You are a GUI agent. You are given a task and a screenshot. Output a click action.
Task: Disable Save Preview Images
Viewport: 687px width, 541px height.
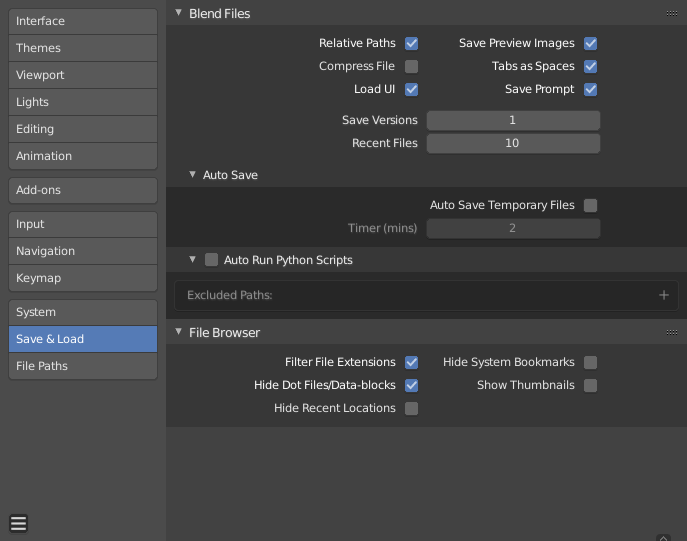(x=590, y=43)
